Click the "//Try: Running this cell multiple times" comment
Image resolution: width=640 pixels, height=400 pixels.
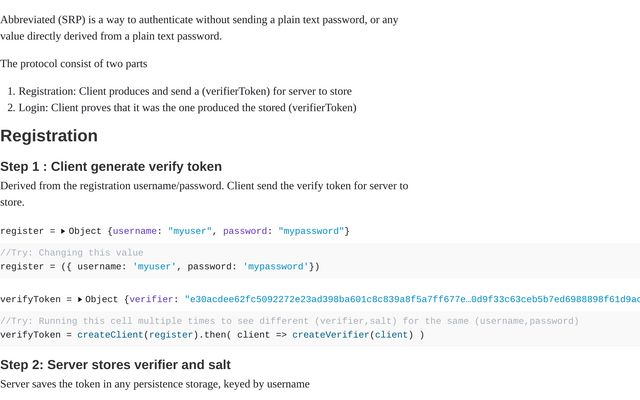pyautogui.click(x=289, y=321)
